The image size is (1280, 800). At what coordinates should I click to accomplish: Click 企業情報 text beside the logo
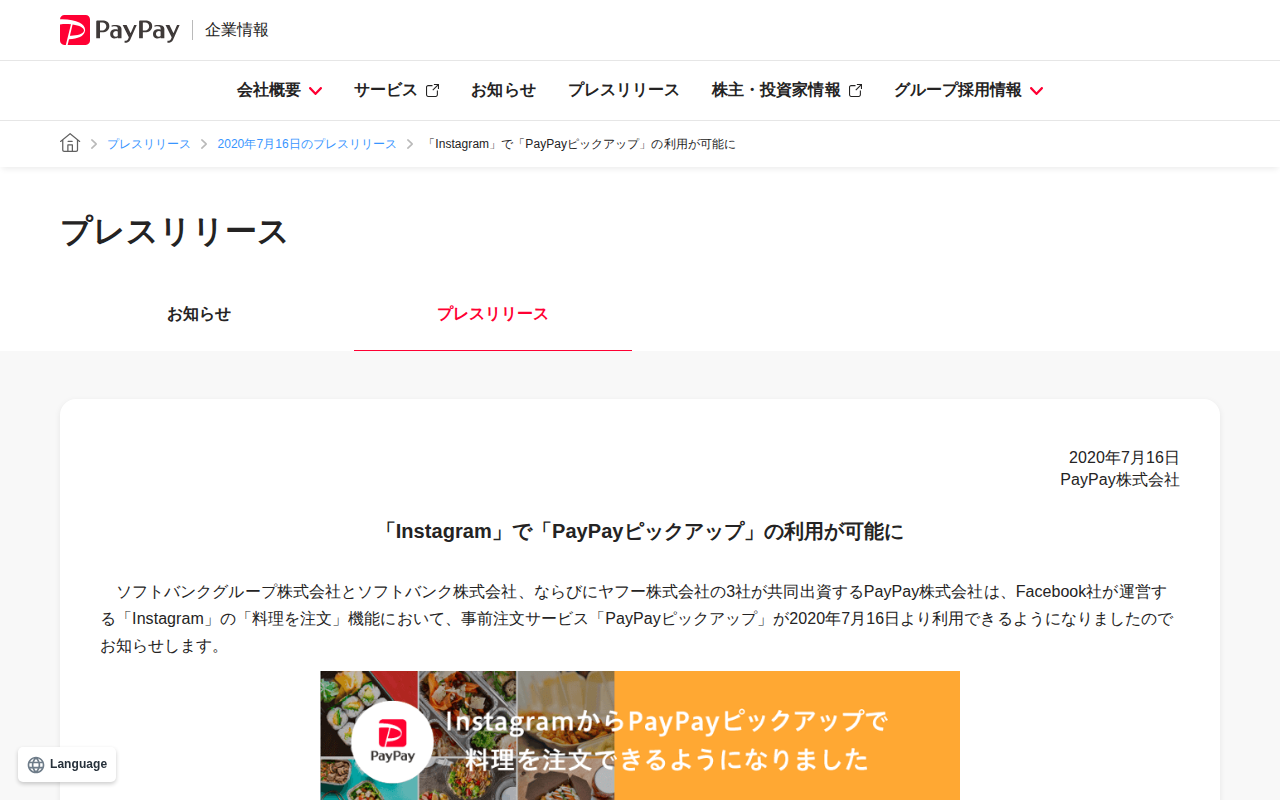coord(237,30)
